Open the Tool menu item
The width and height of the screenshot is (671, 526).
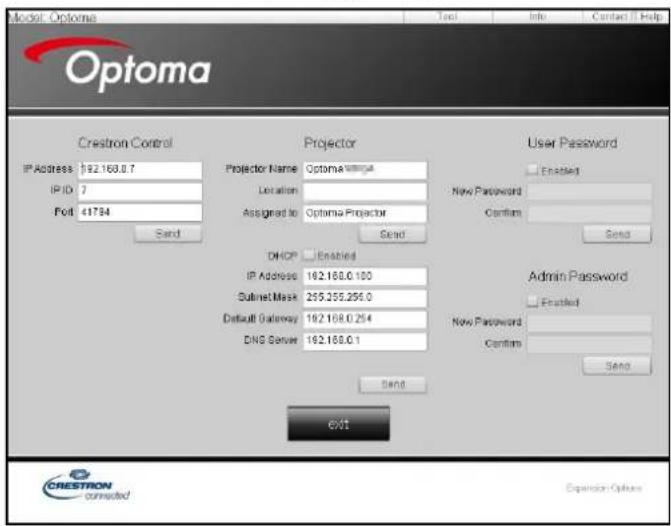[x=448, y=17]
